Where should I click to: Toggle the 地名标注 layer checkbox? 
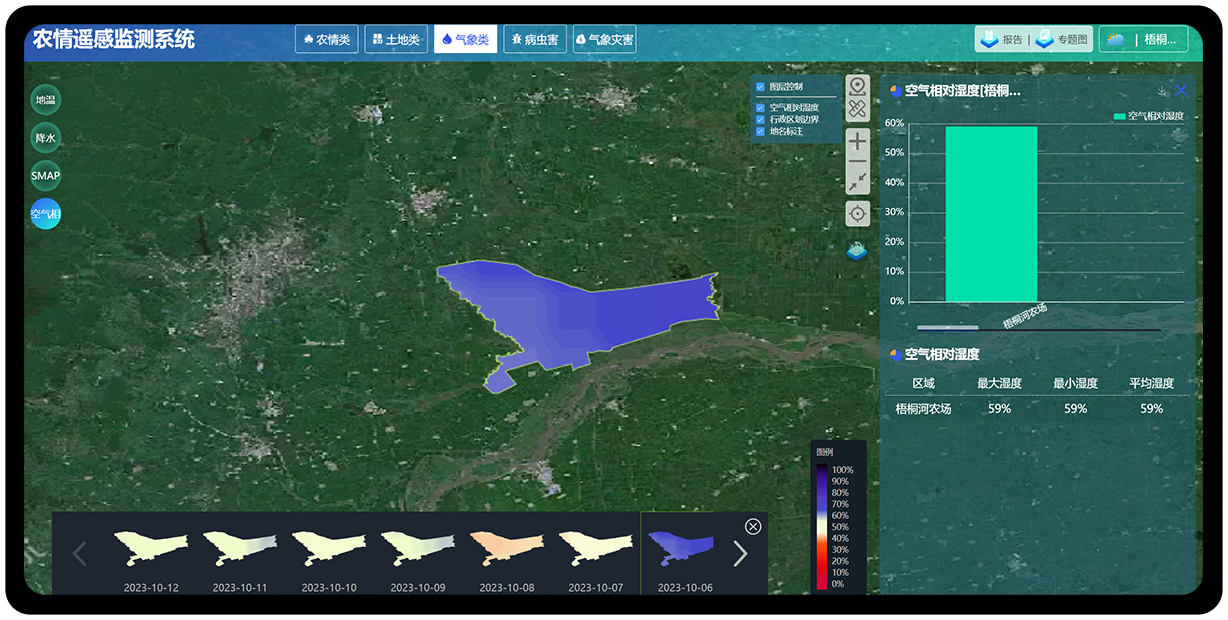point(760,131)
